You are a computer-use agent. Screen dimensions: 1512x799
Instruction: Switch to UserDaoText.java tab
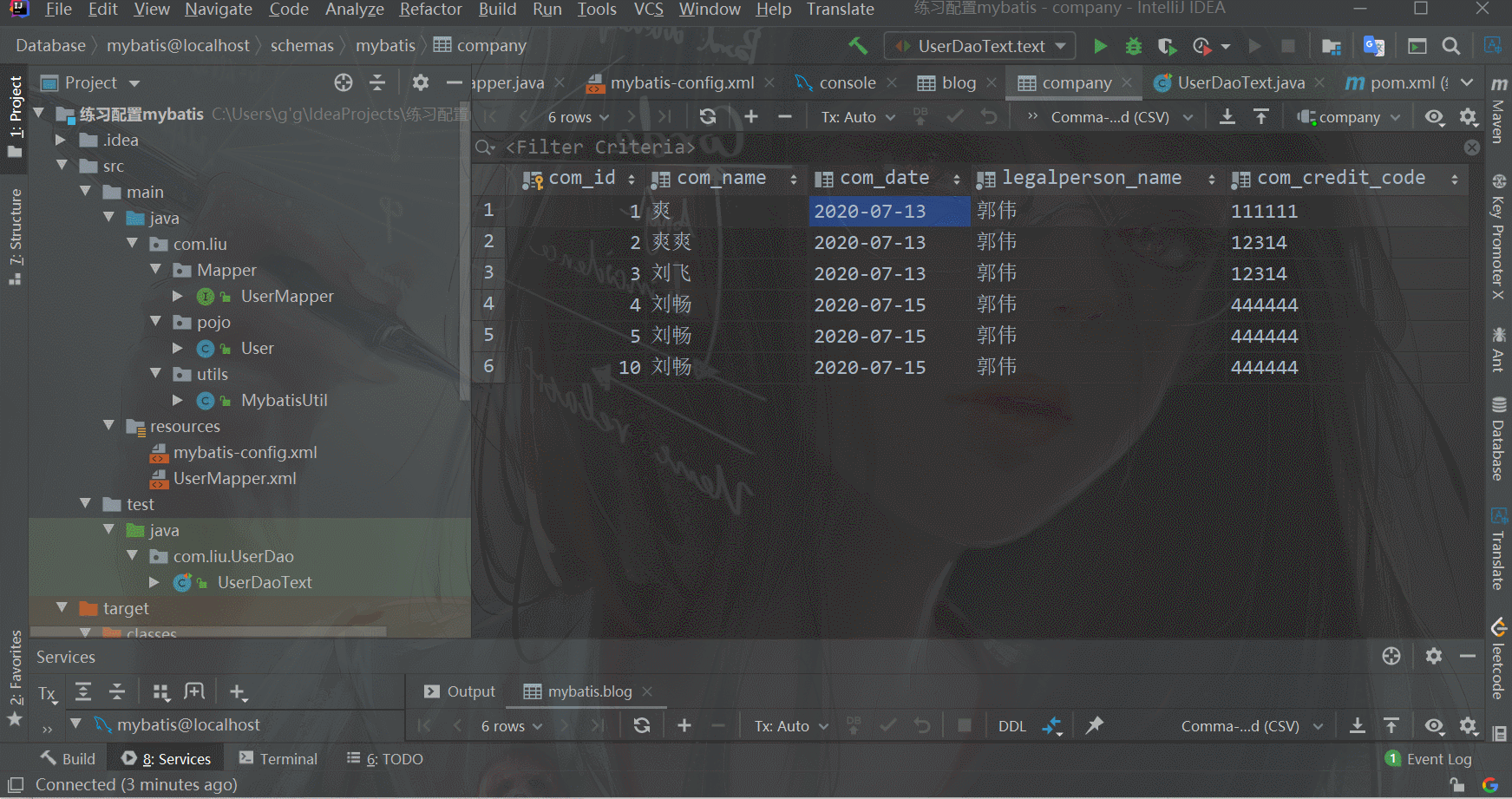[x=1240, y=83]
